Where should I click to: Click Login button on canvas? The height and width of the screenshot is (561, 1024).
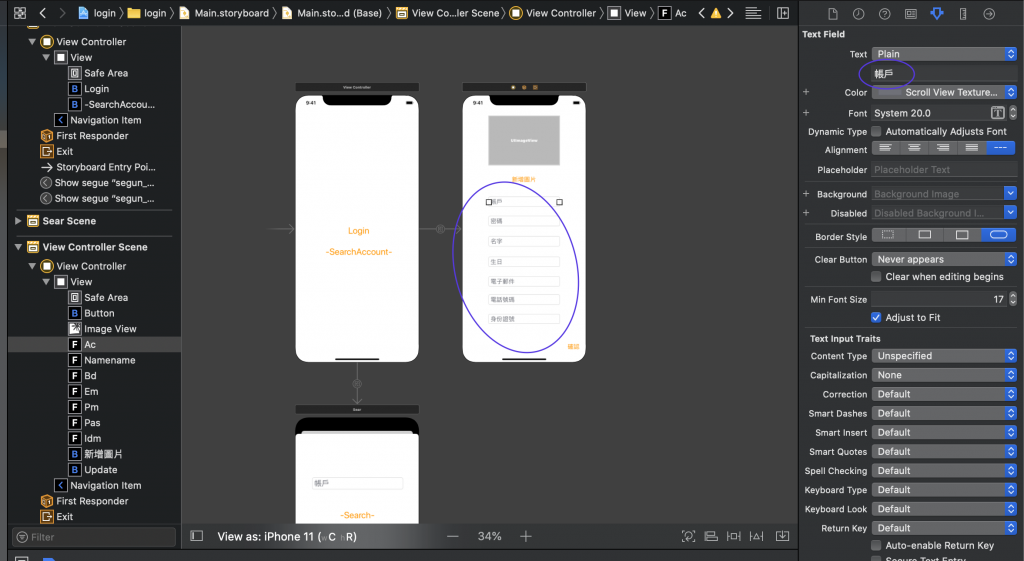(359, 231)
